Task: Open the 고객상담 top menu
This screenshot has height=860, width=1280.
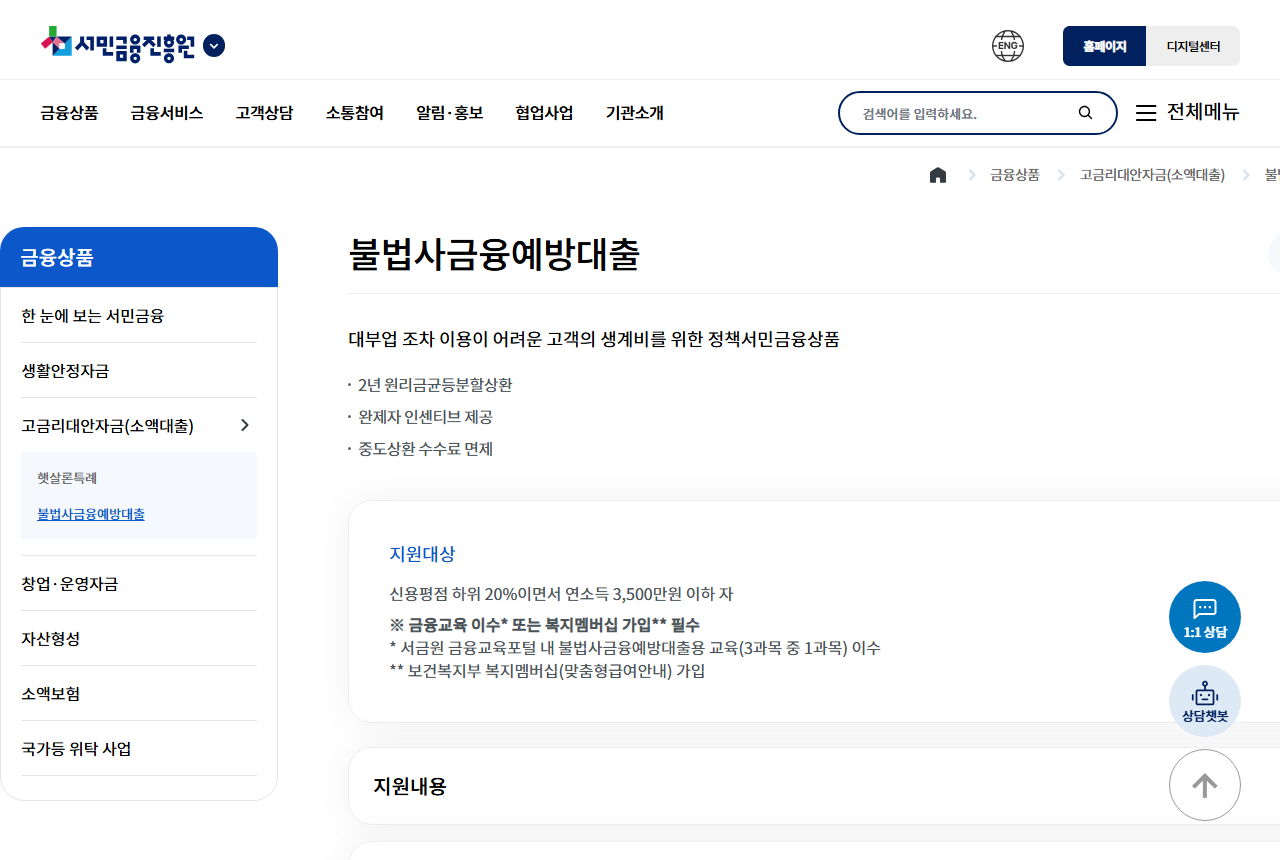Action: [x=265, y=113]
